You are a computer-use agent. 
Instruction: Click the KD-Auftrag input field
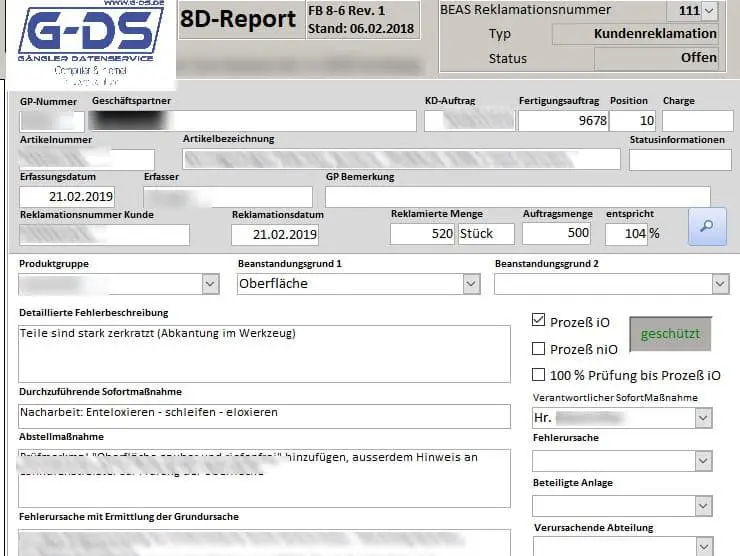click(469, 121)
